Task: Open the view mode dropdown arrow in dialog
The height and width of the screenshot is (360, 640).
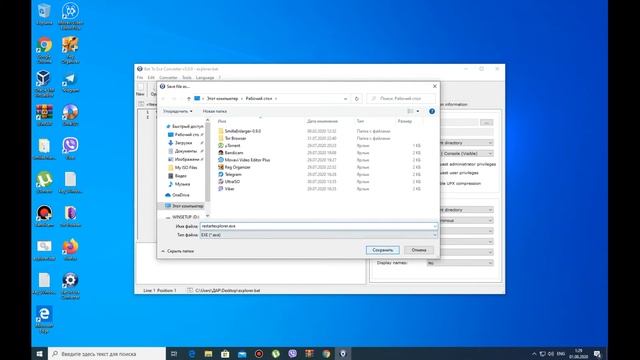Action: pos(418,111)
